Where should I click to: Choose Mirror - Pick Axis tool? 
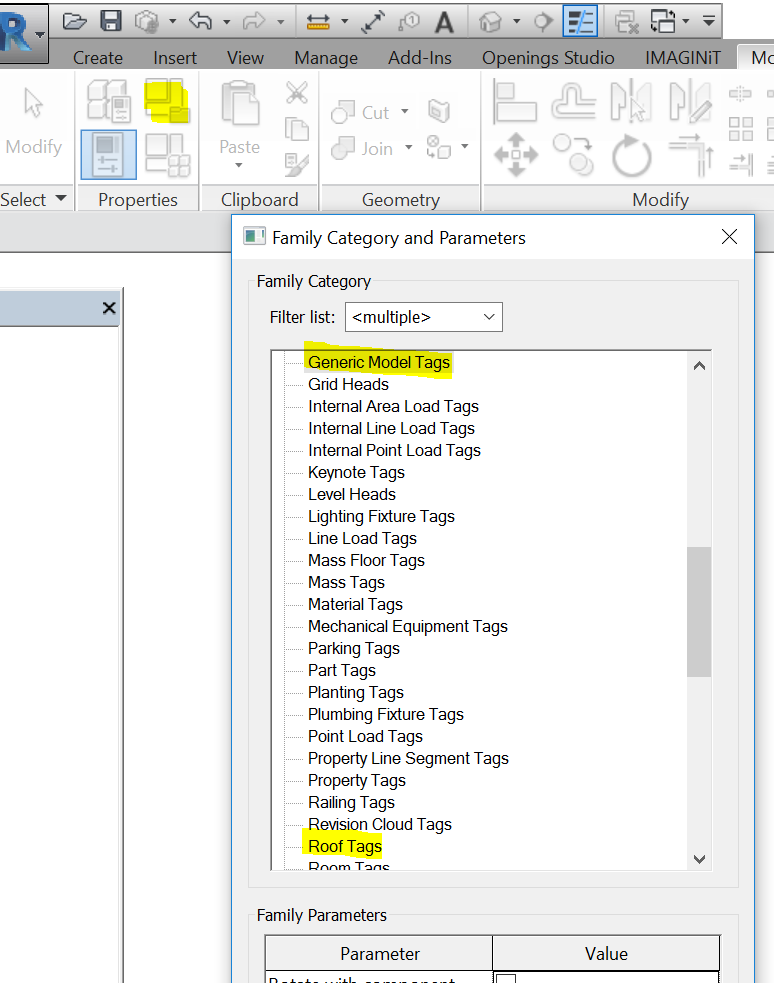[x=631, y=100]
